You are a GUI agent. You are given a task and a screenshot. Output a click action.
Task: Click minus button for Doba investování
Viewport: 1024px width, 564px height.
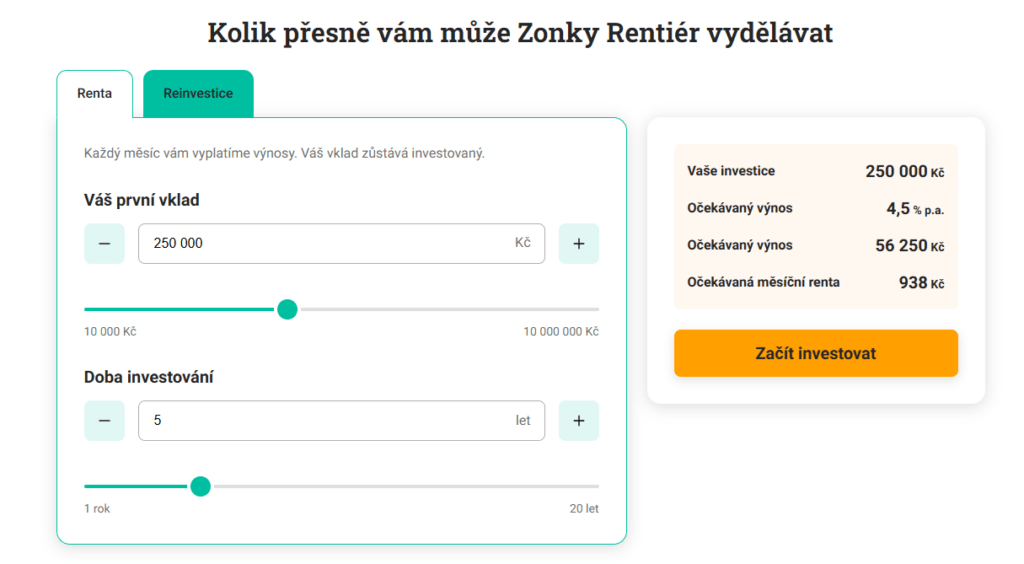click(104, 421)
